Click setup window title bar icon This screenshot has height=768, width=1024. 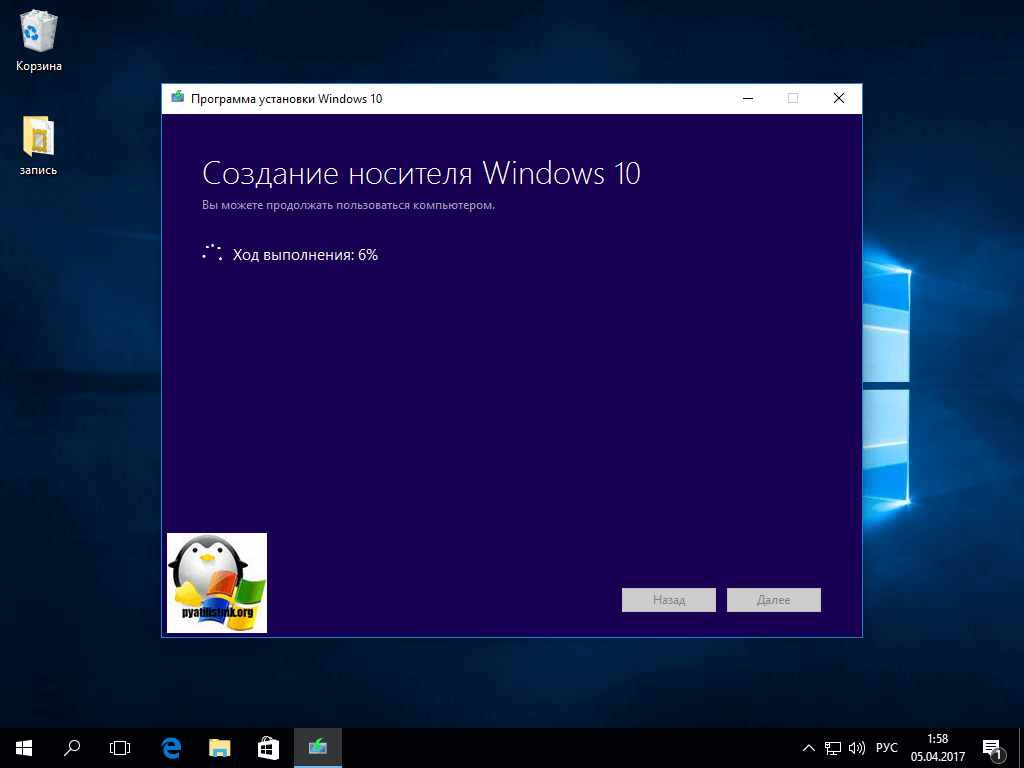coord(178,98)
